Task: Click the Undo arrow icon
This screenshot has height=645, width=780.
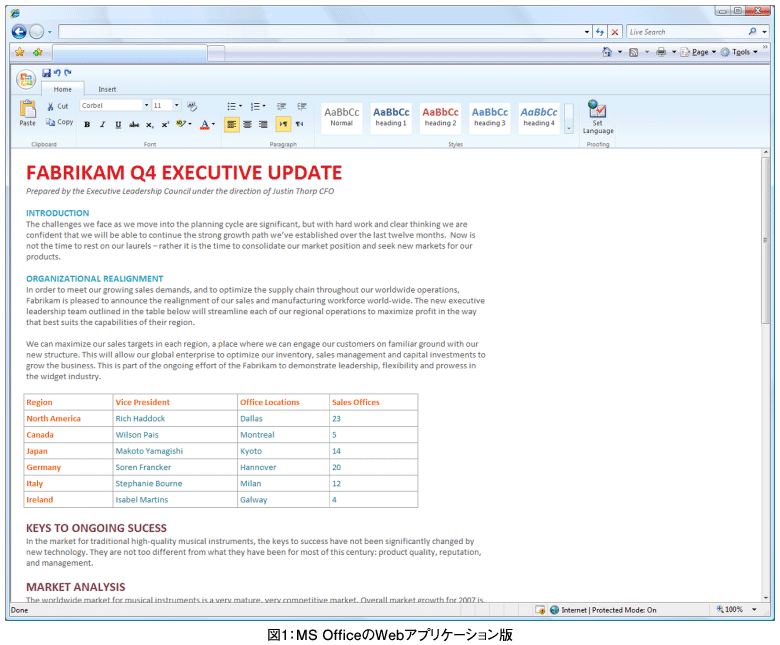Action: [x=57, y=73]
